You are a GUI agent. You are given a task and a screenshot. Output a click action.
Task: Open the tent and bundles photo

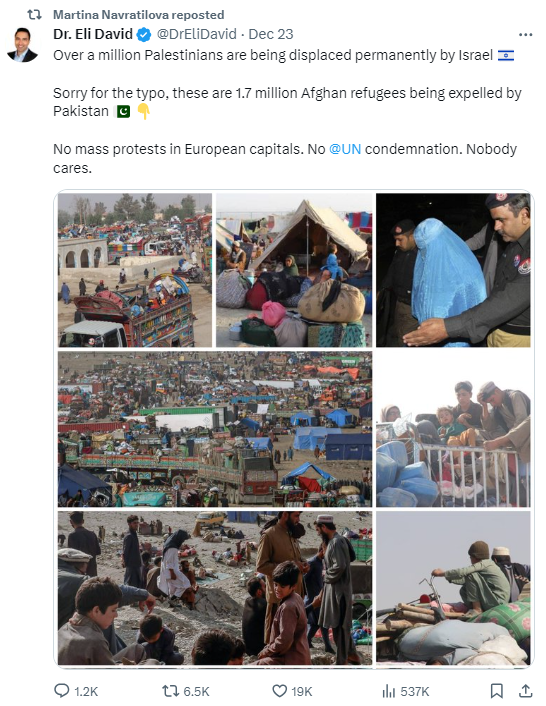[294, 270]
